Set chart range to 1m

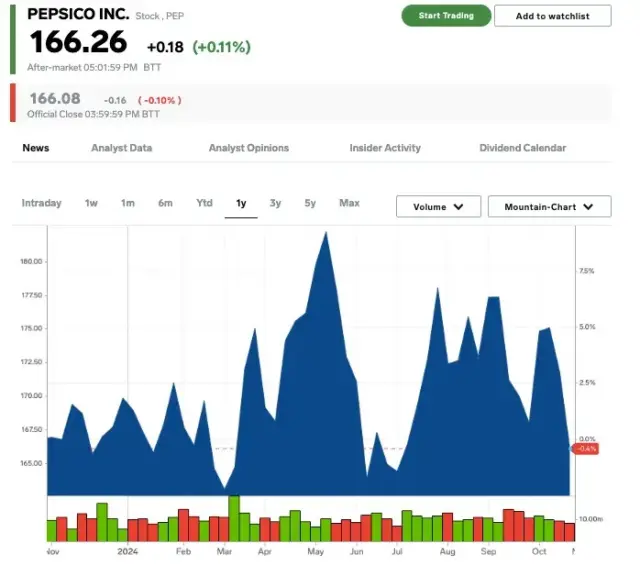pos(128,203)
